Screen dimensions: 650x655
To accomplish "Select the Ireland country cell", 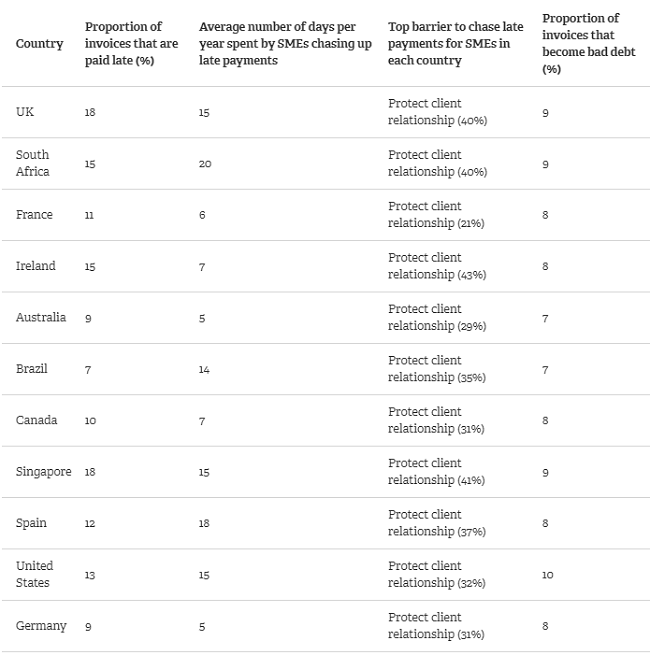I will coord(36,266).
